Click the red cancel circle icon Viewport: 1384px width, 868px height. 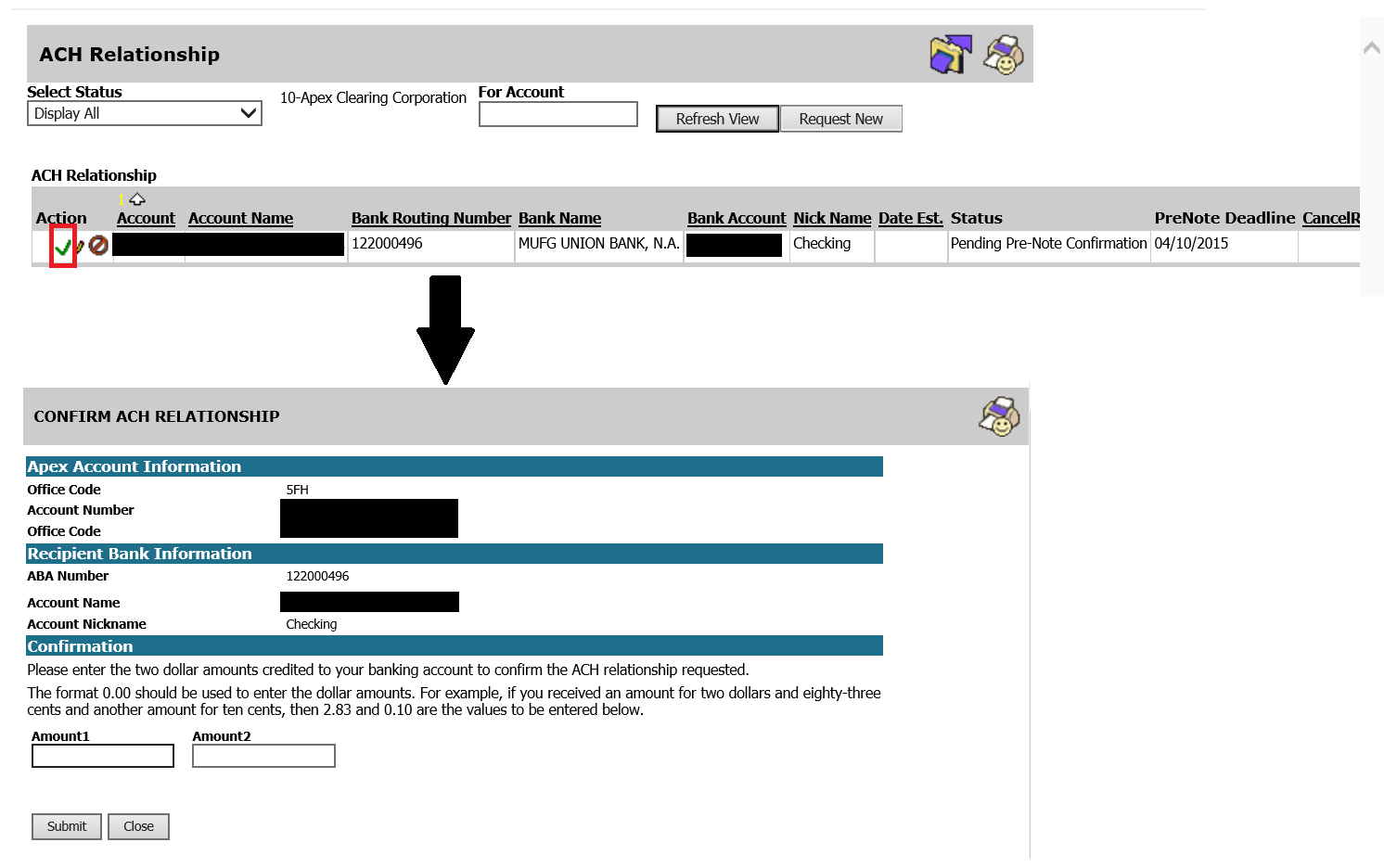coord(98,245)
